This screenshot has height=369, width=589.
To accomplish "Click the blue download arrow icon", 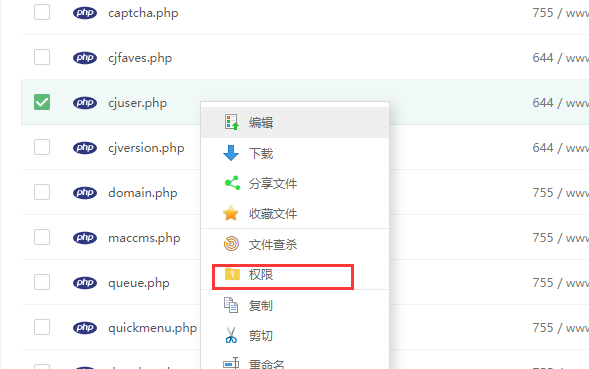I will (231, 153).
